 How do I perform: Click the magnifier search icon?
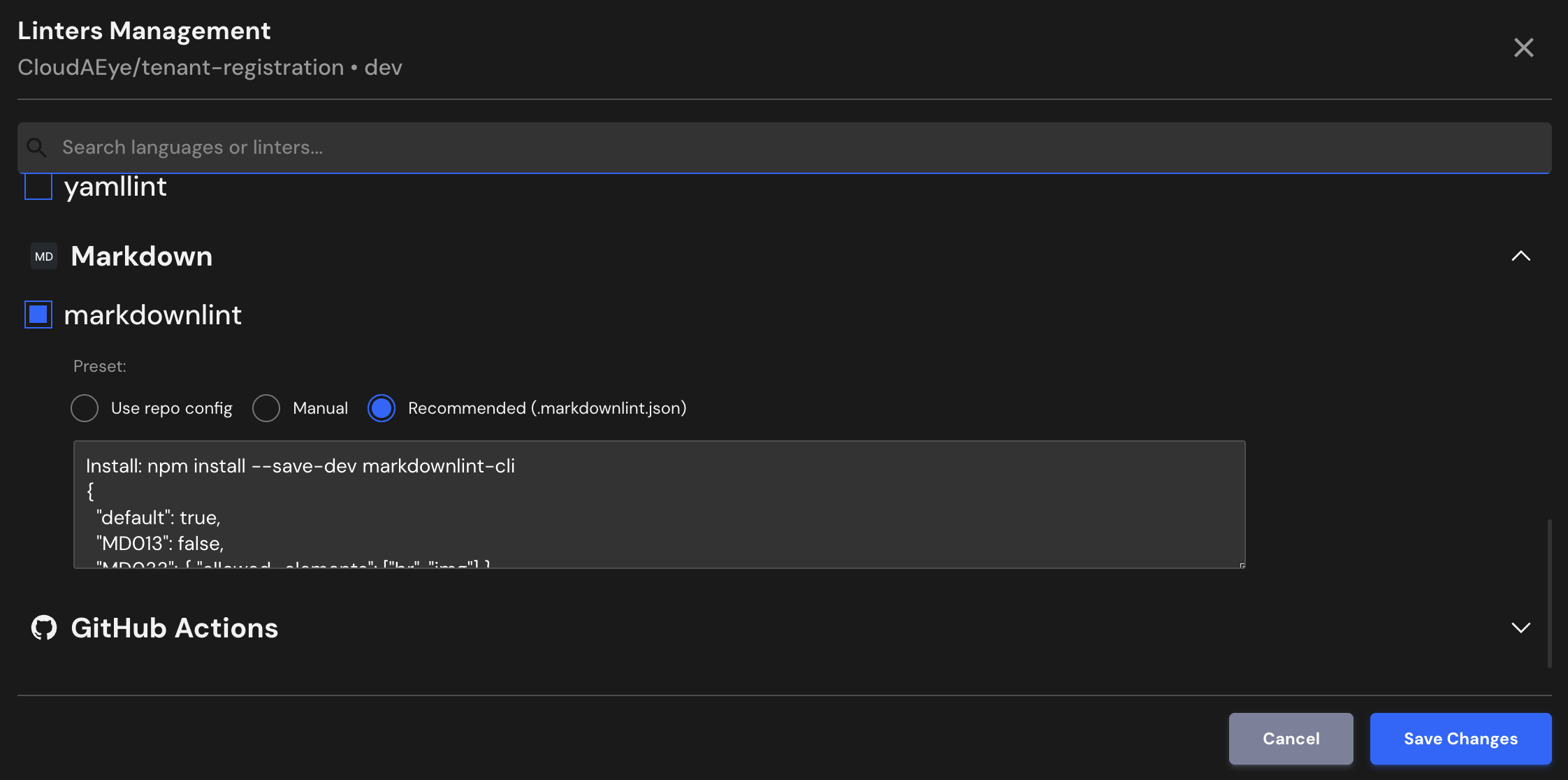click(x=36, y=147)
